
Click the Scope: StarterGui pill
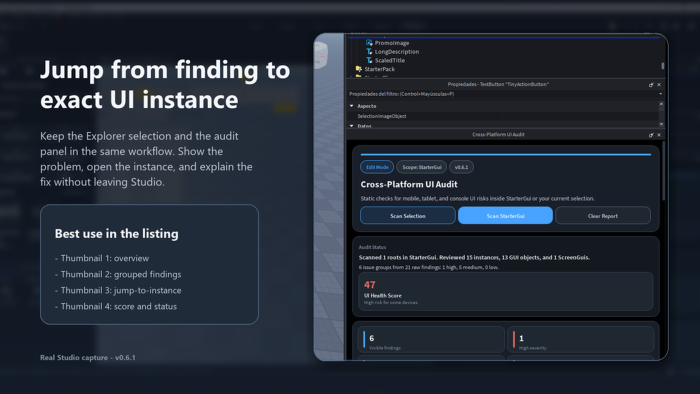pyautogui.click(x=421, y=167)
